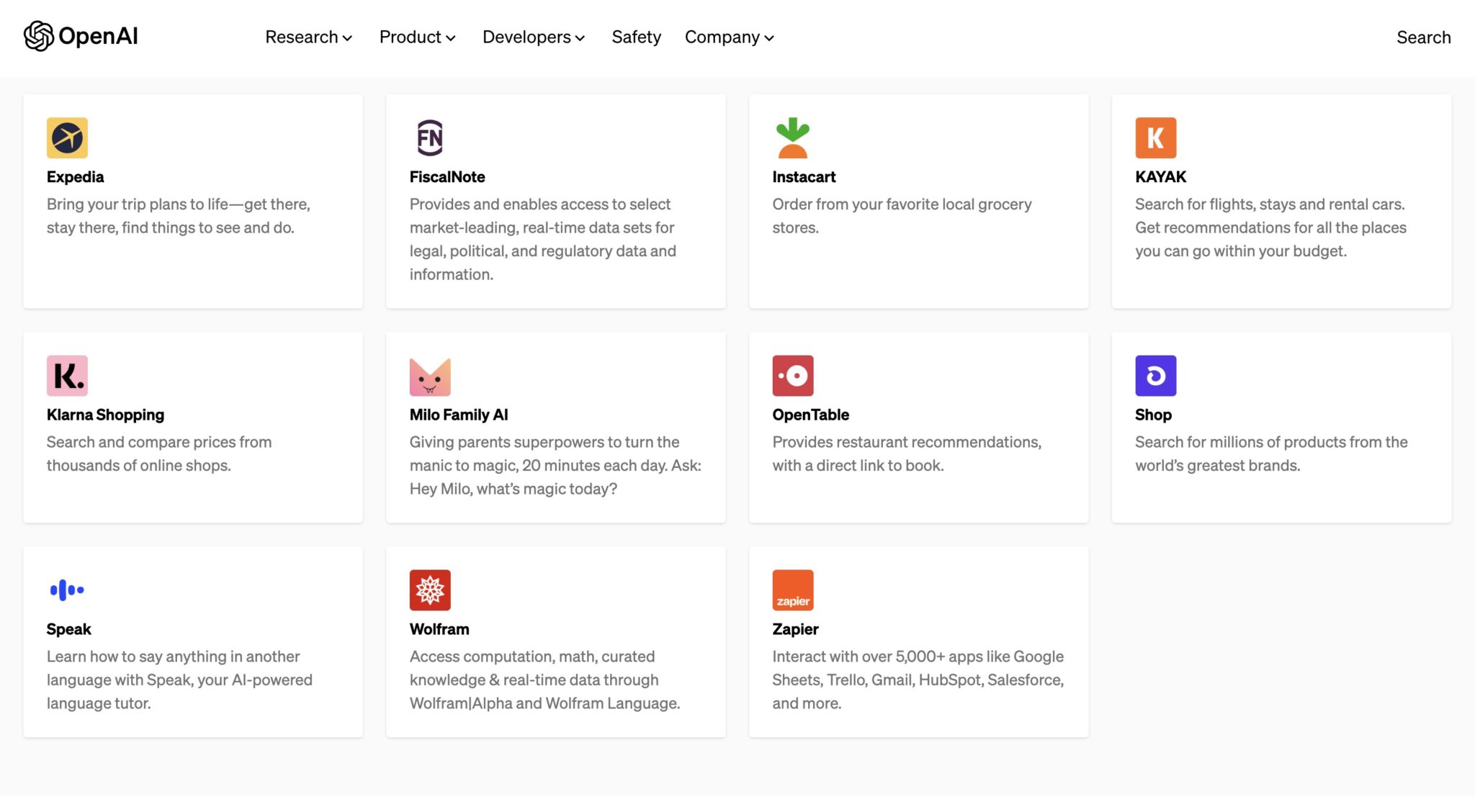Click the red OpenTable logo icon
This screenshot has height=812, width=1475.
[792, 375]
